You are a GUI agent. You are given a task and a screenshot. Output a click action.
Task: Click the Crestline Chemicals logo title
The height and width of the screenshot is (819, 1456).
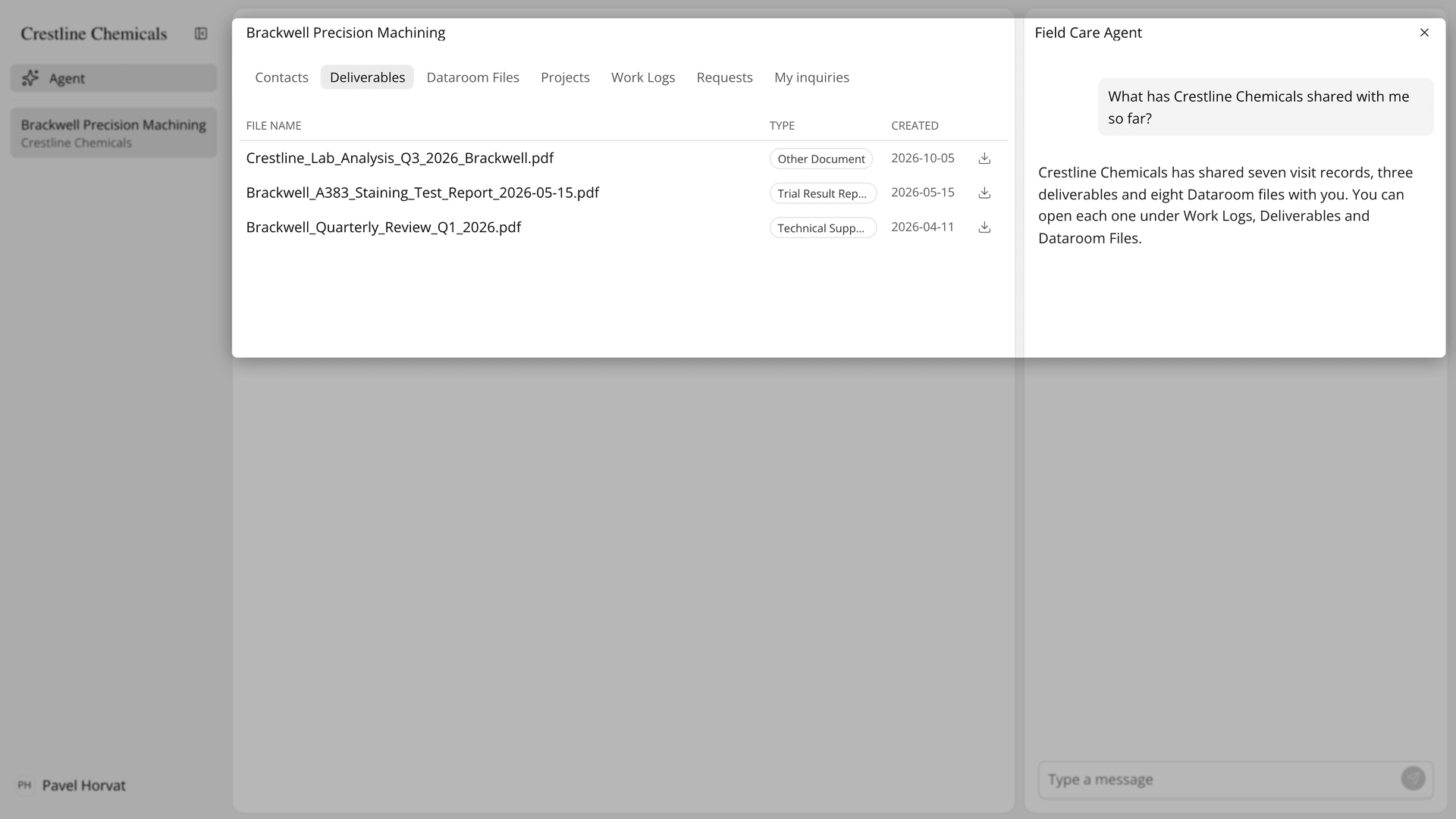pos(94,33)
